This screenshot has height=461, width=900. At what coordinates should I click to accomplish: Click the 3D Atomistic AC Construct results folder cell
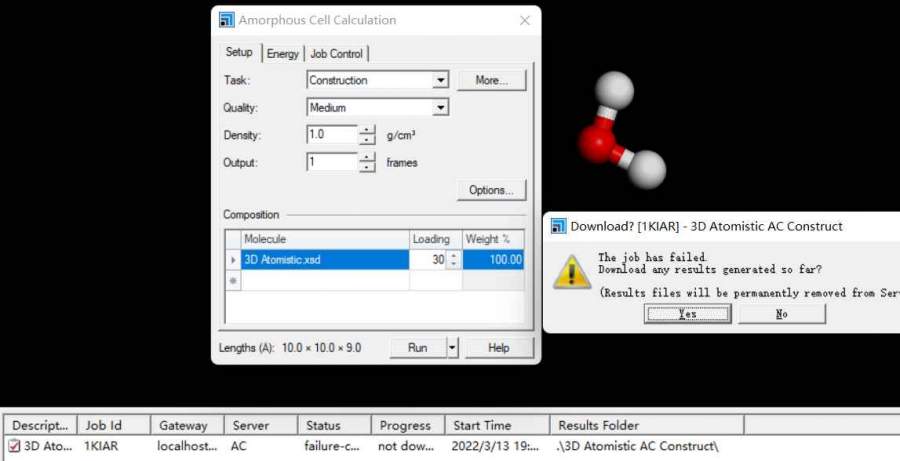click(637, 446)
